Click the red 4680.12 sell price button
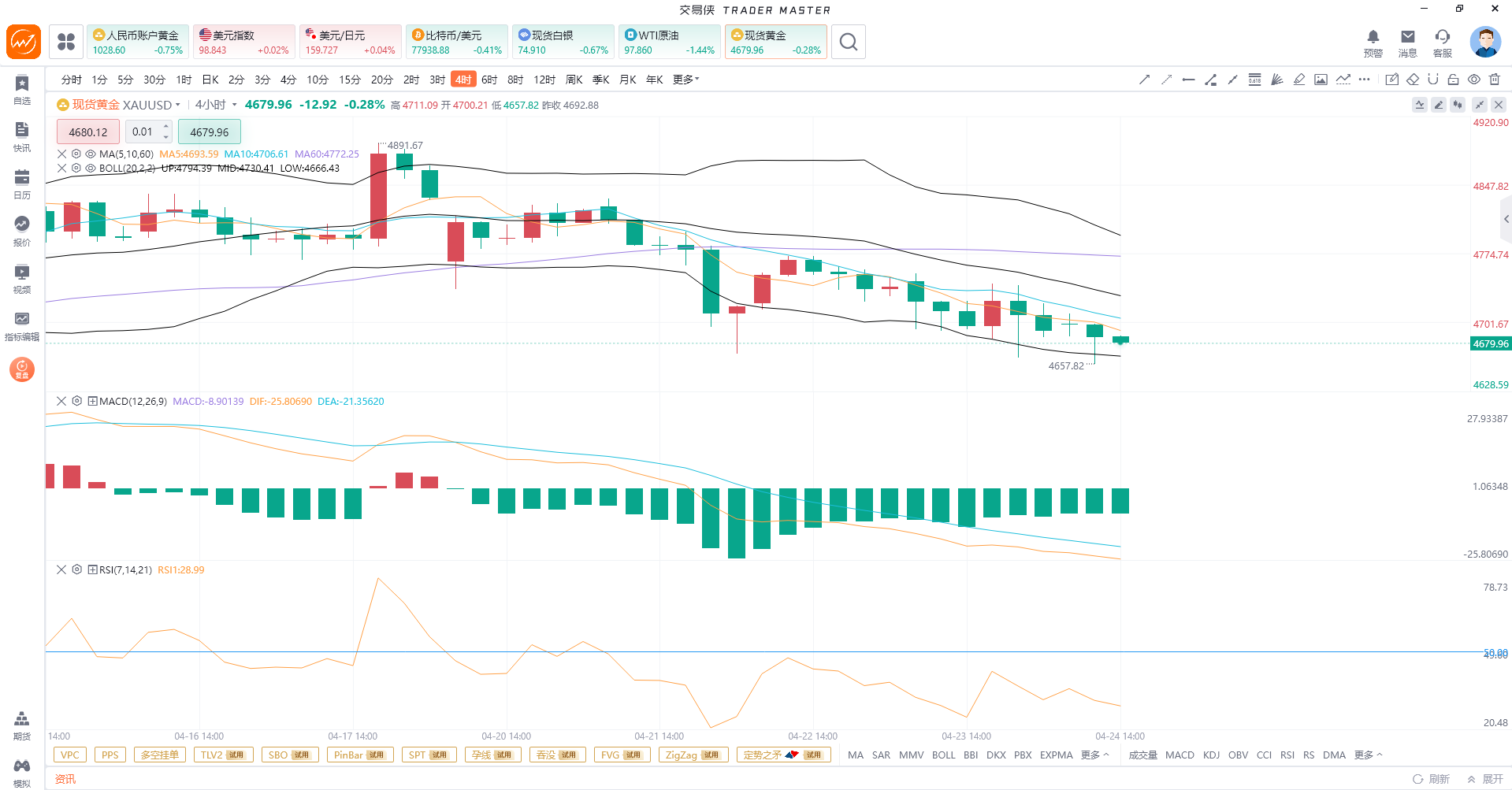The width and height of the screenshot is (1512, 790). coord(87,132)
